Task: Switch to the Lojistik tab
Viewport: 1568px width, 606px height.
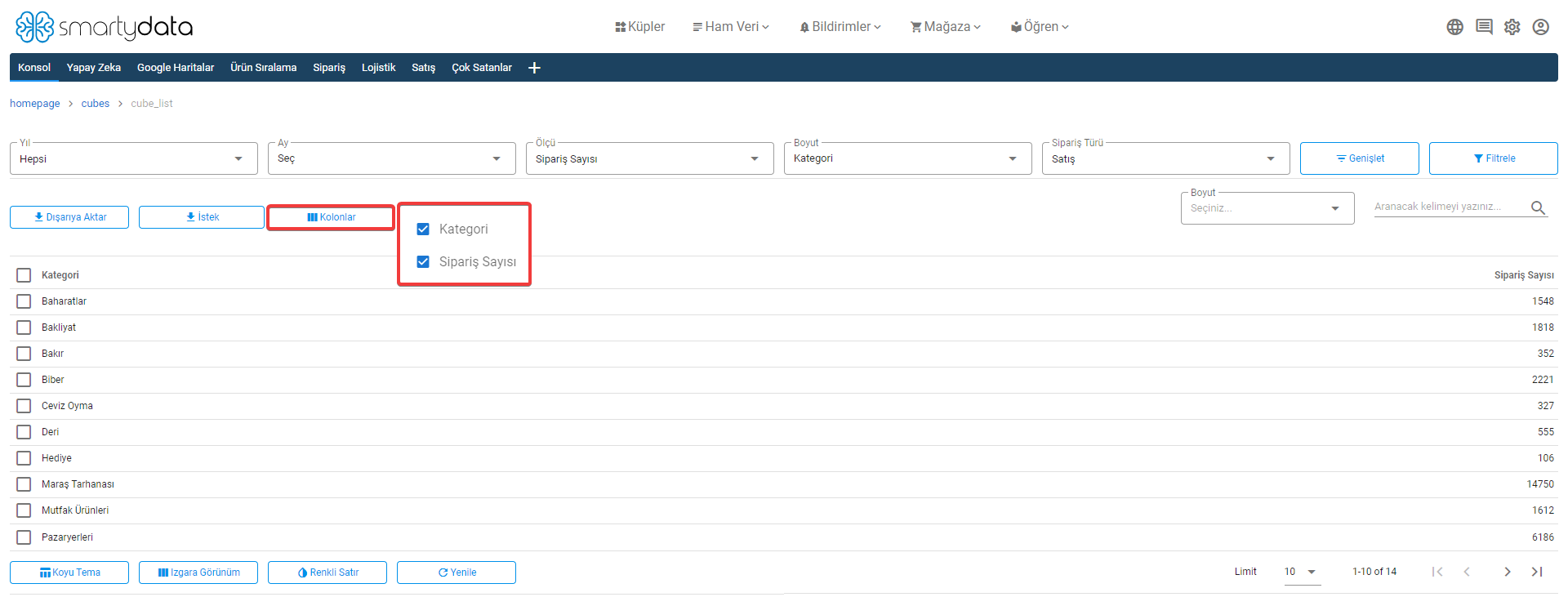Action: click(379, 68)
